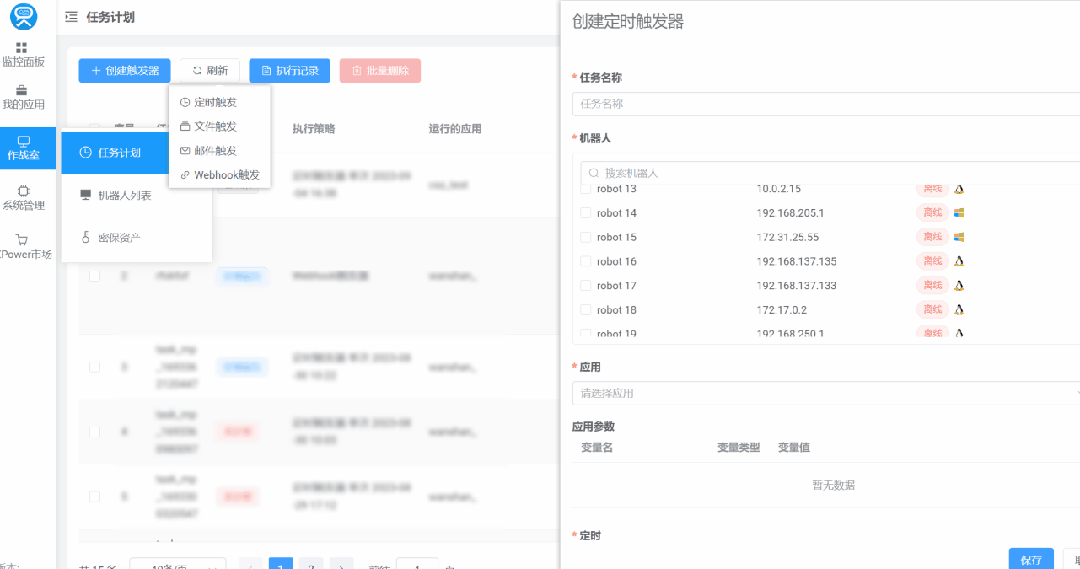
Task: Click the 运行的应用 column header
Action: click(455, 129)
